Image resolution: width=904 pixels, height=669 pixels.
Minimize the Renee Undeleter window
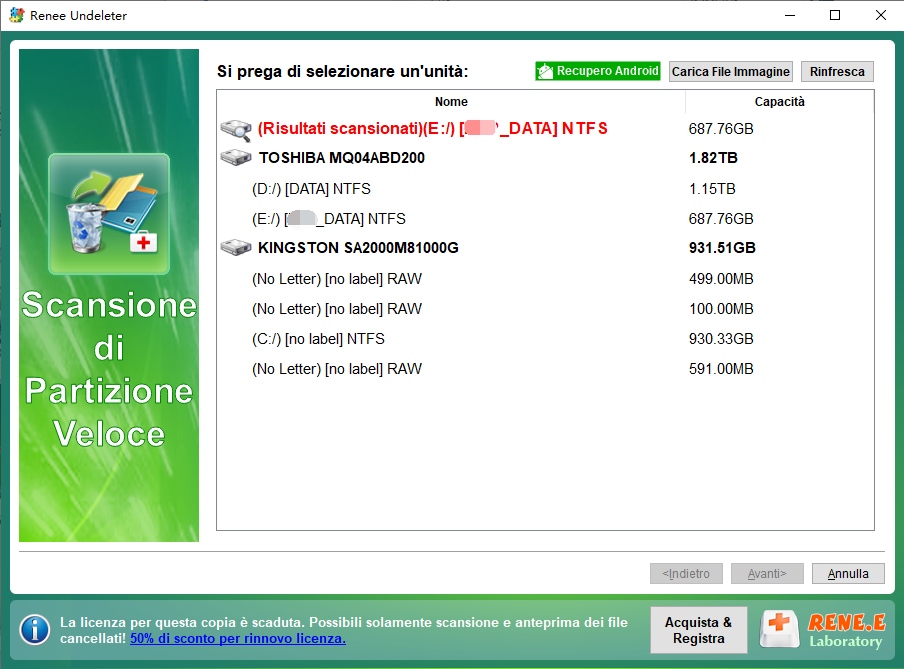pyautogui.click(x=790, y=15)
